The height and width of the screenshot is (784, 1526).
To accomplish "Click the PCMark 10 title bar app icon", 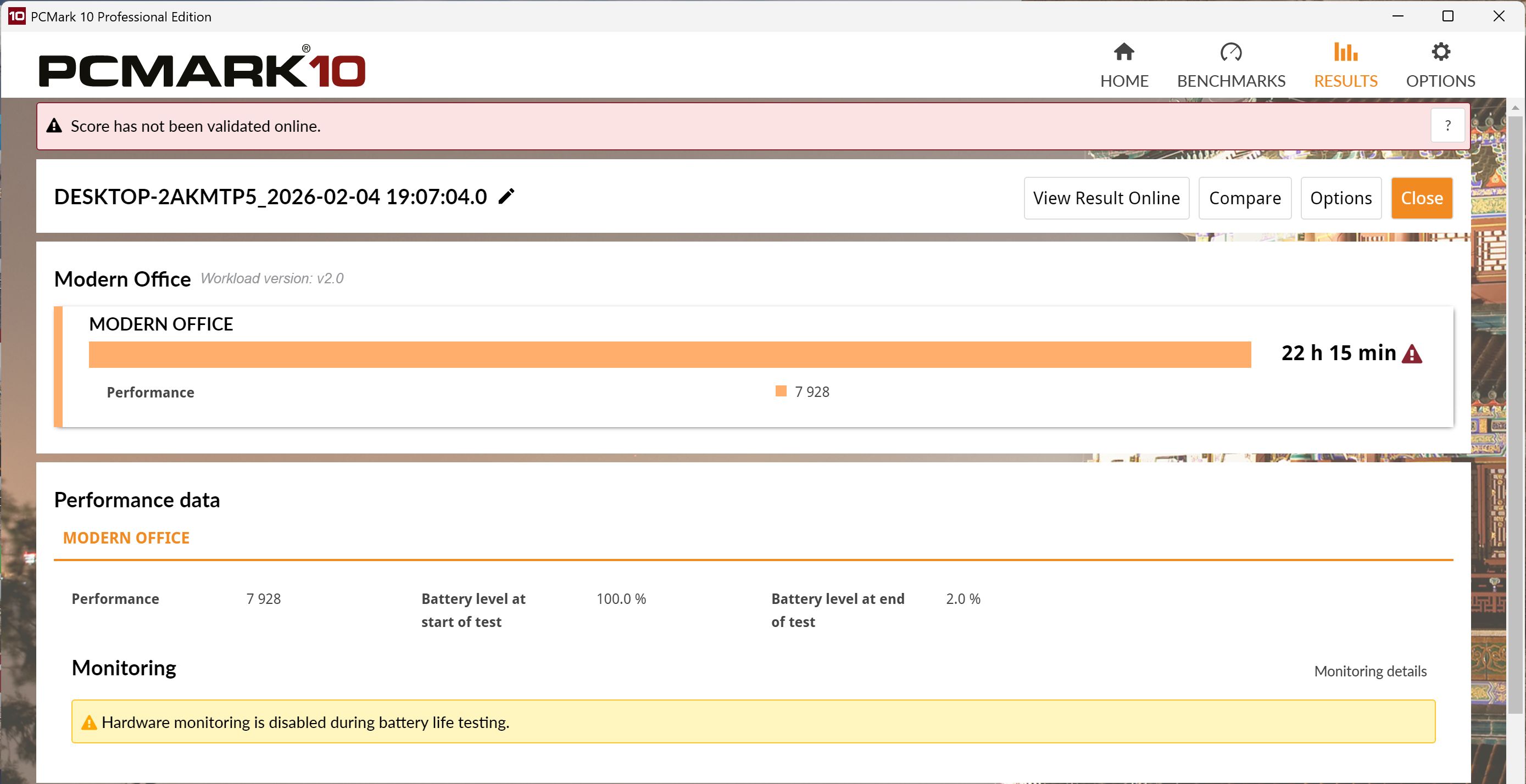I will click(16, 16).
